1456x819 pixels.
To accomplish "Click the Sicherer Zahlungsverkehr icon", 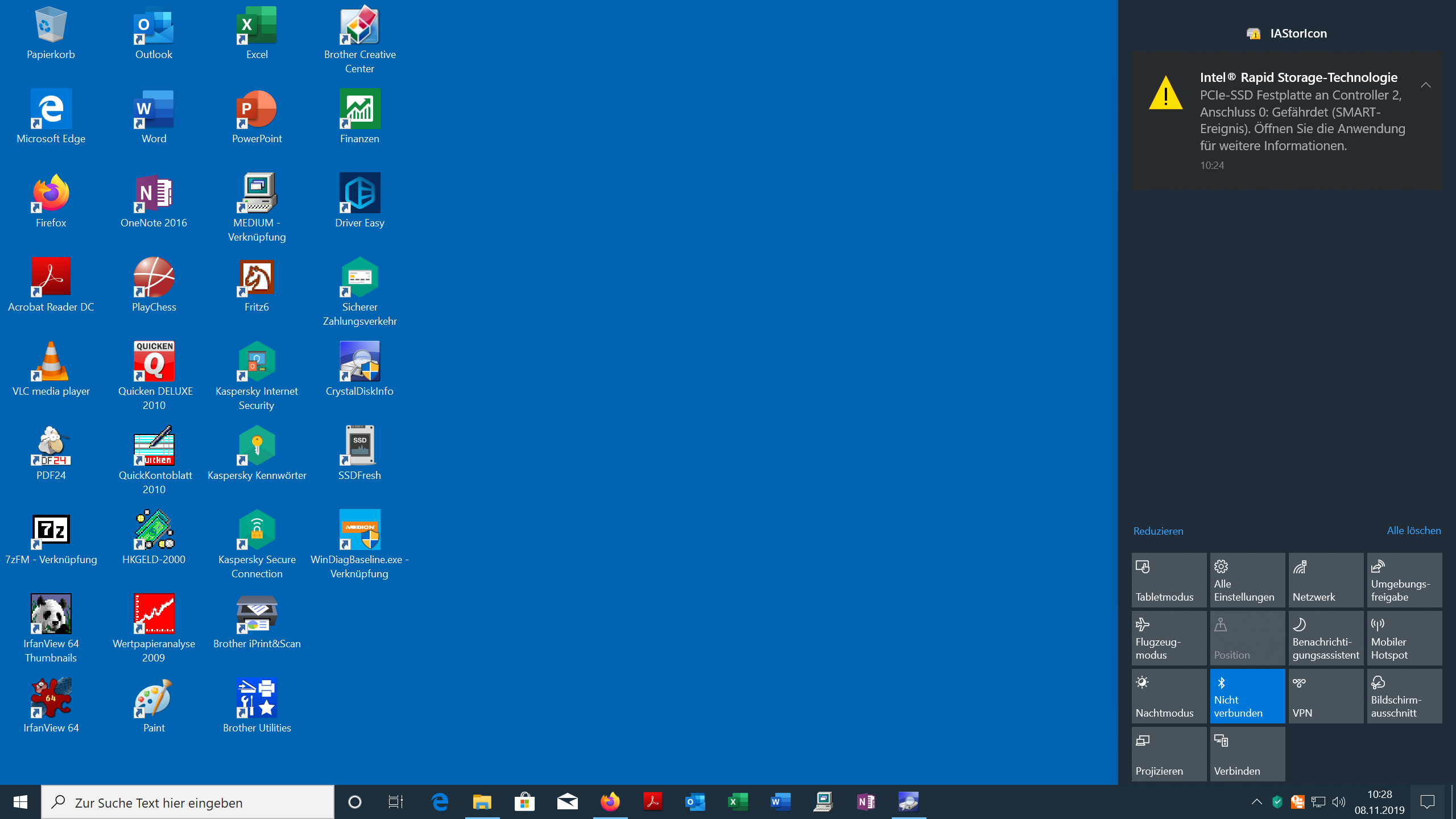I will tap(359, 292).
